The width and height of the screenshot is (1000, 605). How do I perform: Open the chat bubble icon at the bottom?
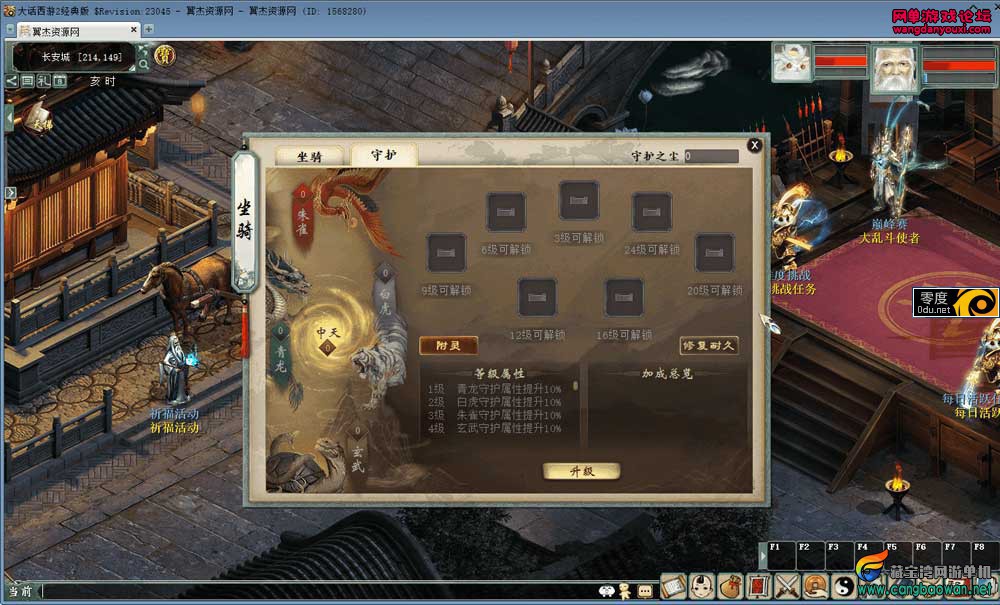coord(645,592)
